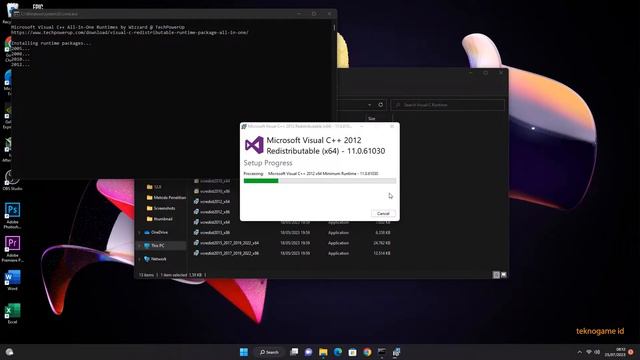Open network settings from tray
The height and width of the screenshot is (360, 640).
pyautogui.click(x=589, y=352)
